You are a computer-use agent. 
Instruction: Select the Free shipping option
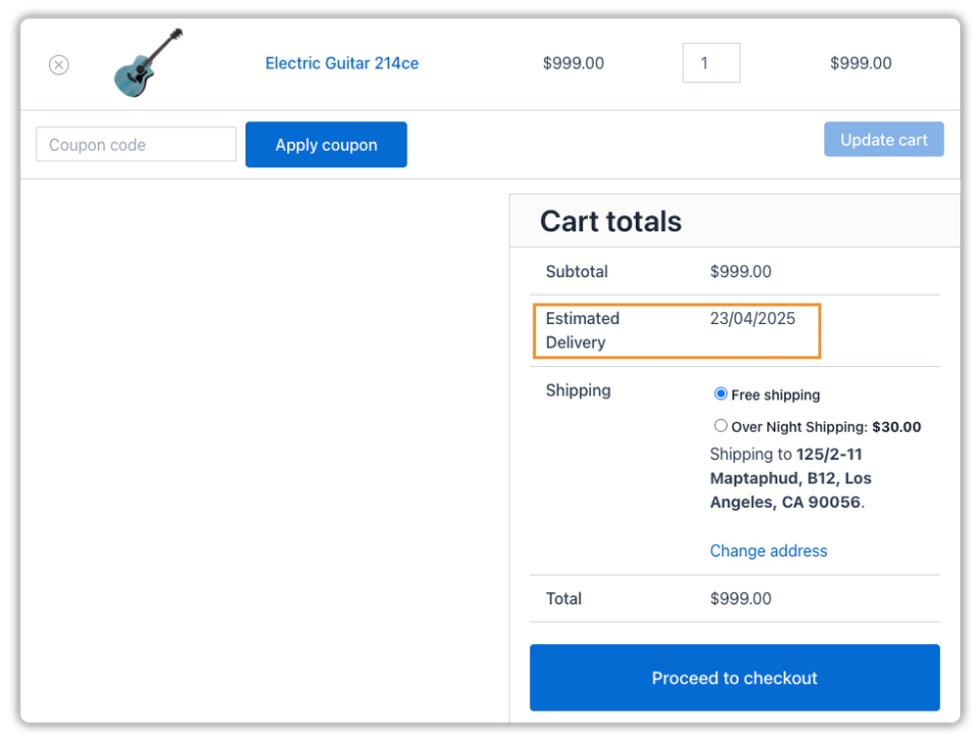720,394
